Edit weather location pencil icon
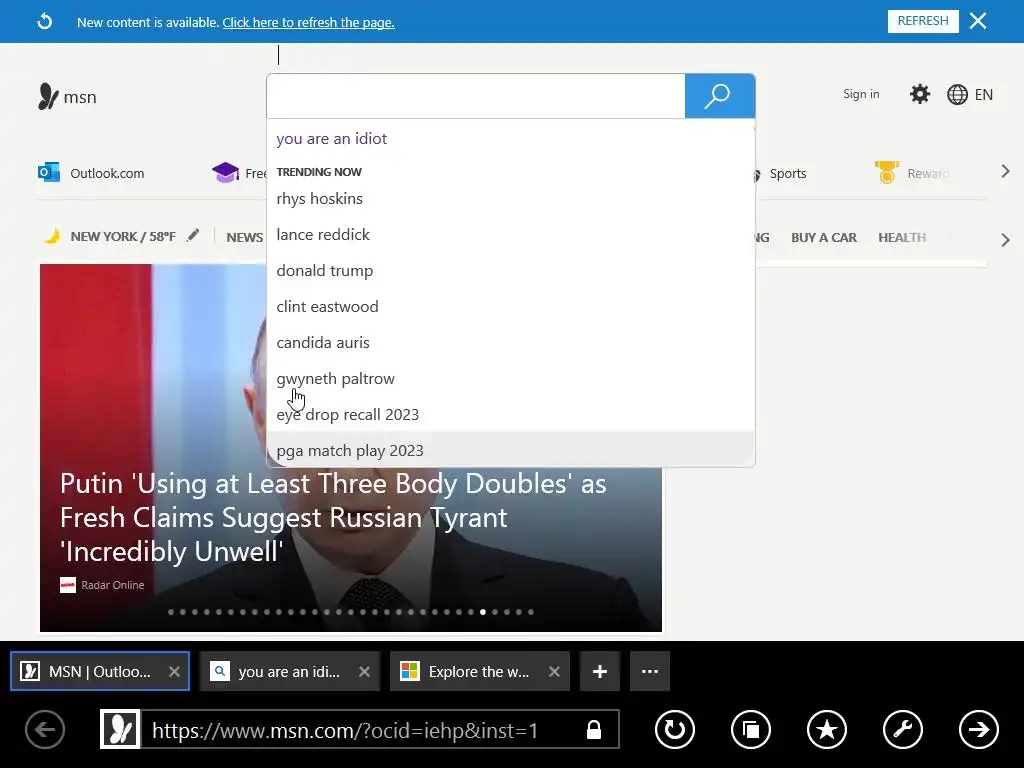This screenshot has width=1024, height=768. (x=193, y=236)
